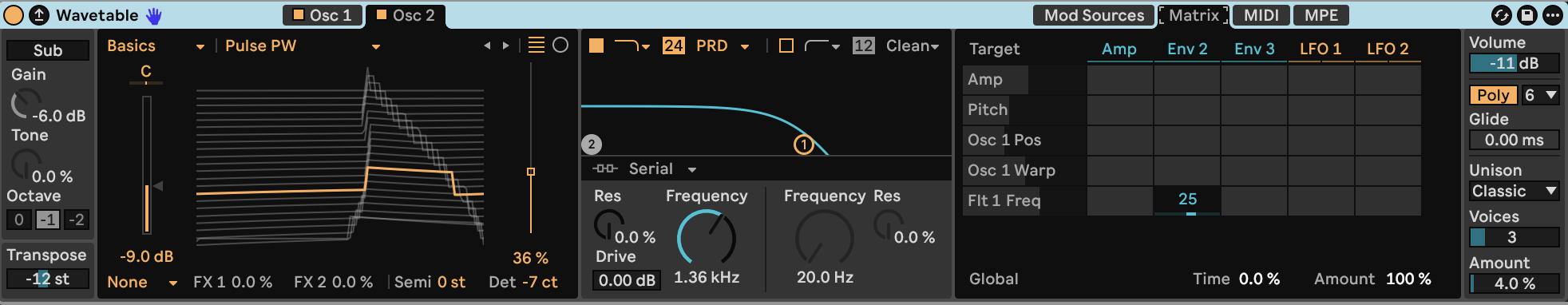Switch to the stacked lines wavetable view
Image resolution: width=1568 pixels, height=305 pixels.
point(537,46)
